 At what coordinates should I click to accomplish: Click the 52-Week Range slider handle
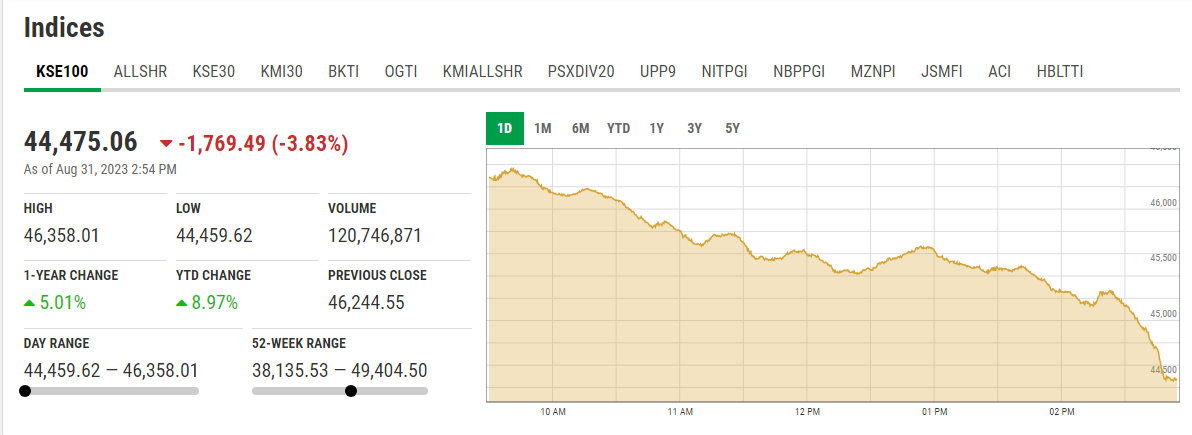coord(350,391)
